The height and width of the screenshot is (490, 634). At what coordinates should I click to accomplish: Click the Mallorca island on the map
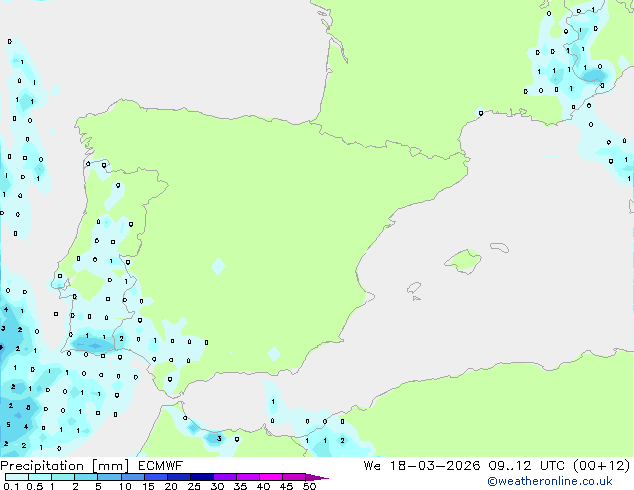pyautogui.click(x=464, y=262)
